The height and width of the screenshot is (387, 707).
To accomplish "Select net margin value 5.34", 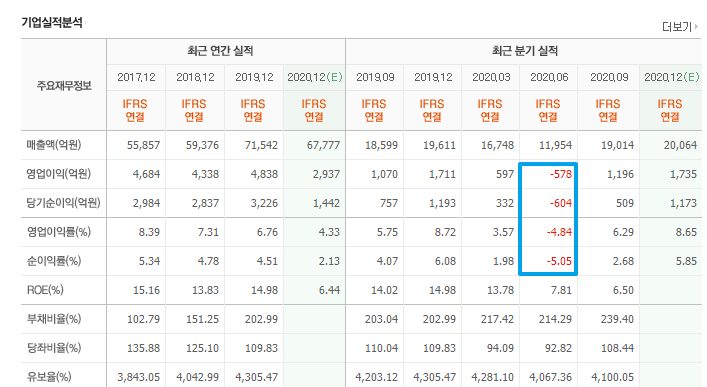I will tap(149, 261).
